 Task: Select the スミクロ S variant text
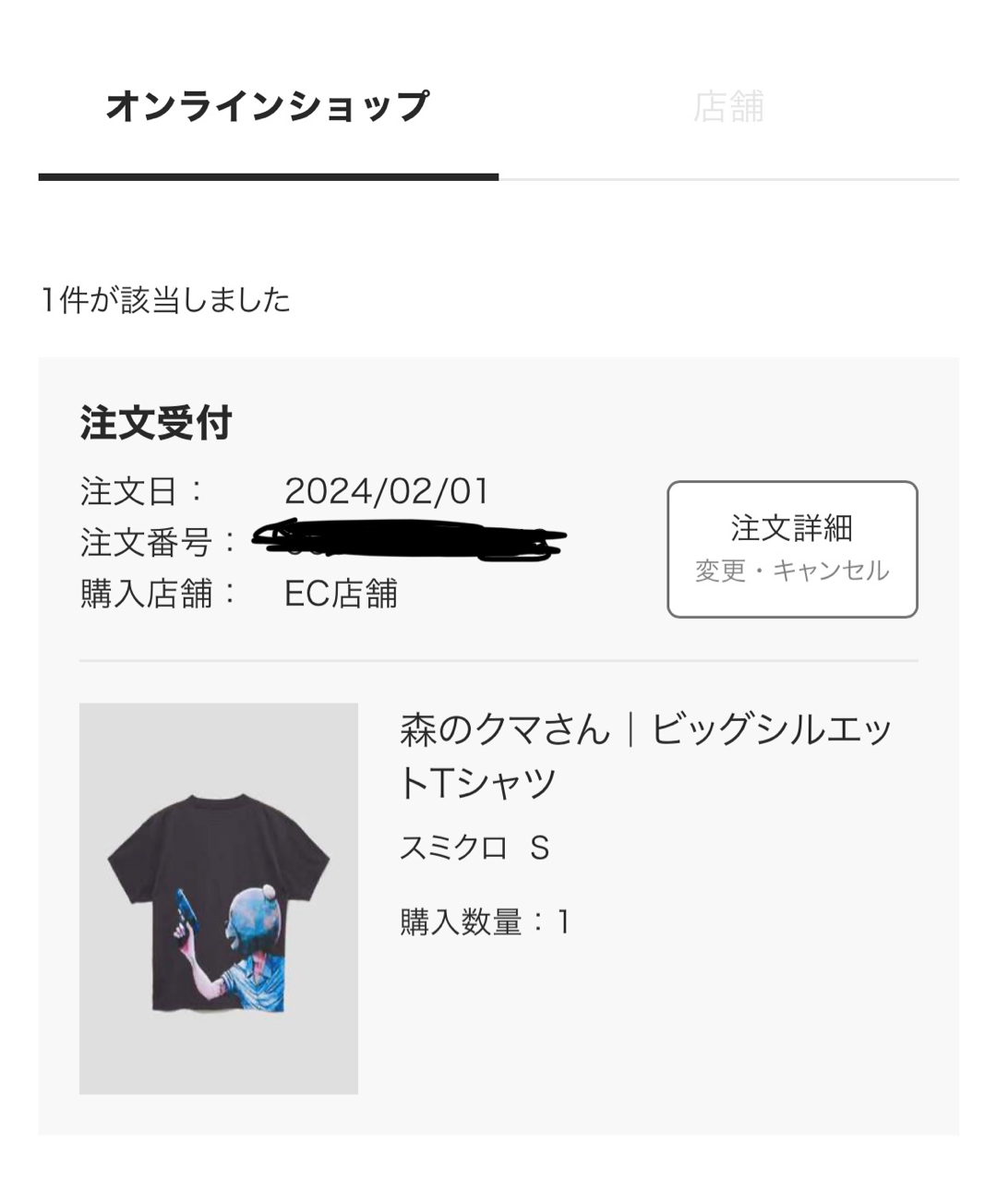point(474,848)
